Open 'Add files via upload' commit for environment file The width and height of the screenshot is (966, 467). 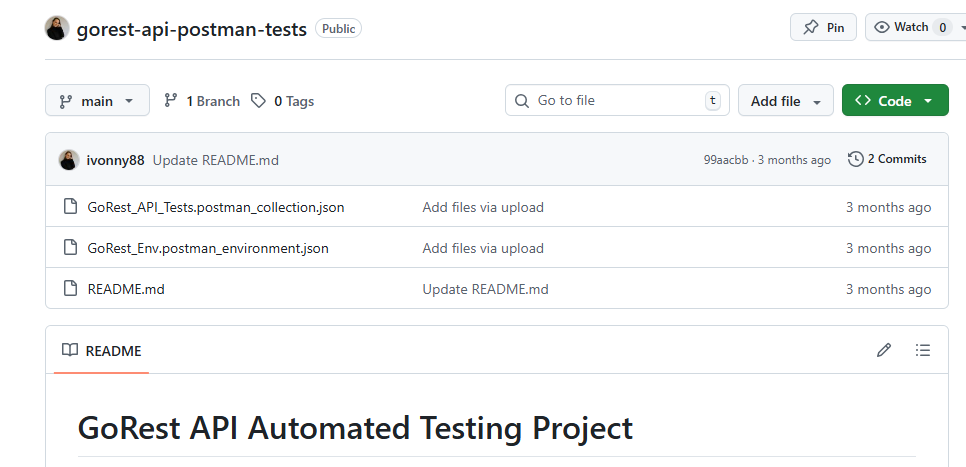[x=483, y=248]
